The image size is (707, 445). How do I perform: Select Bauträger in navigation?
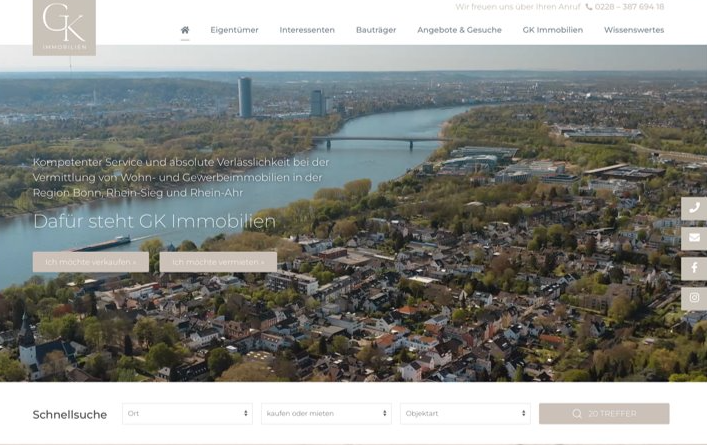[376, 30]
